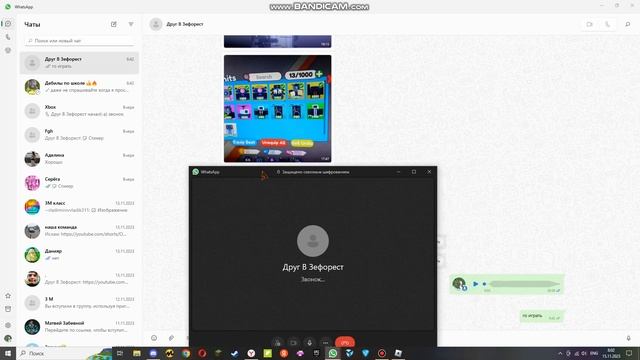Start a video call from chat header
The width and height of the screenshot is (640, 360).
[589, 24]
